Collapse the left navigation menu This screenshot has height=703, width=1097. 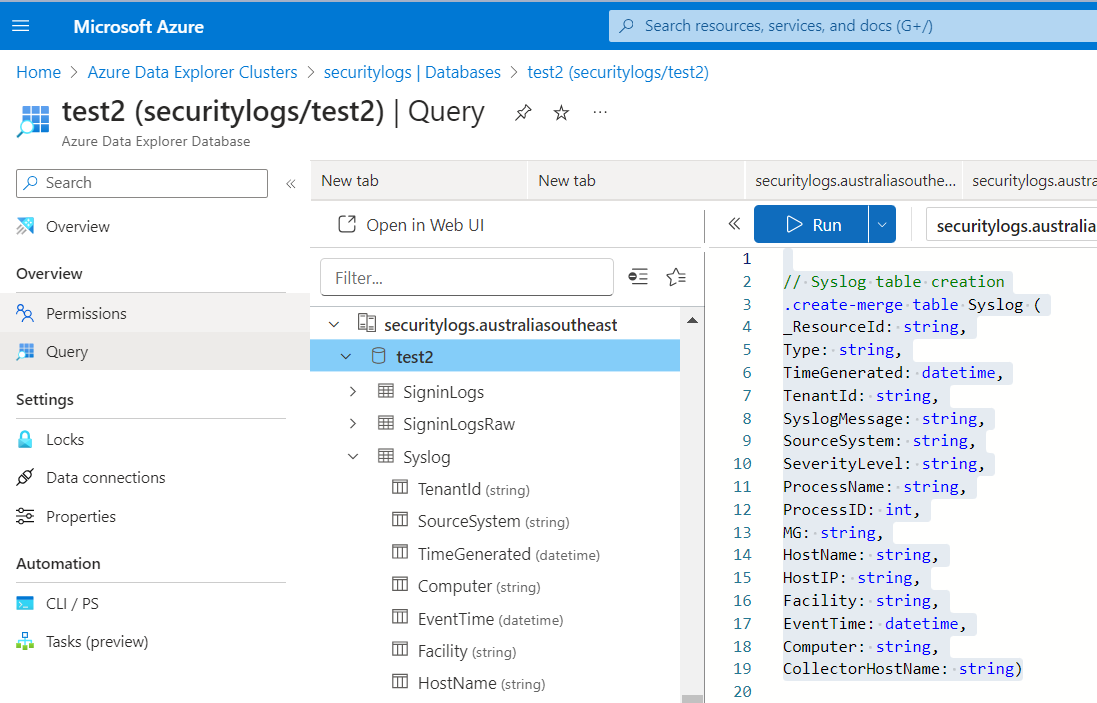[291, 184]
